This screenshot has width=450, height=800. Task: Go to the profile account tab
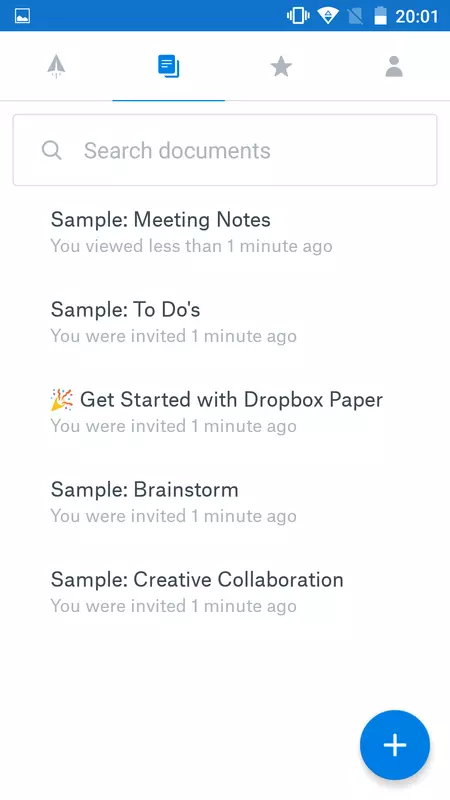(394, 66)
